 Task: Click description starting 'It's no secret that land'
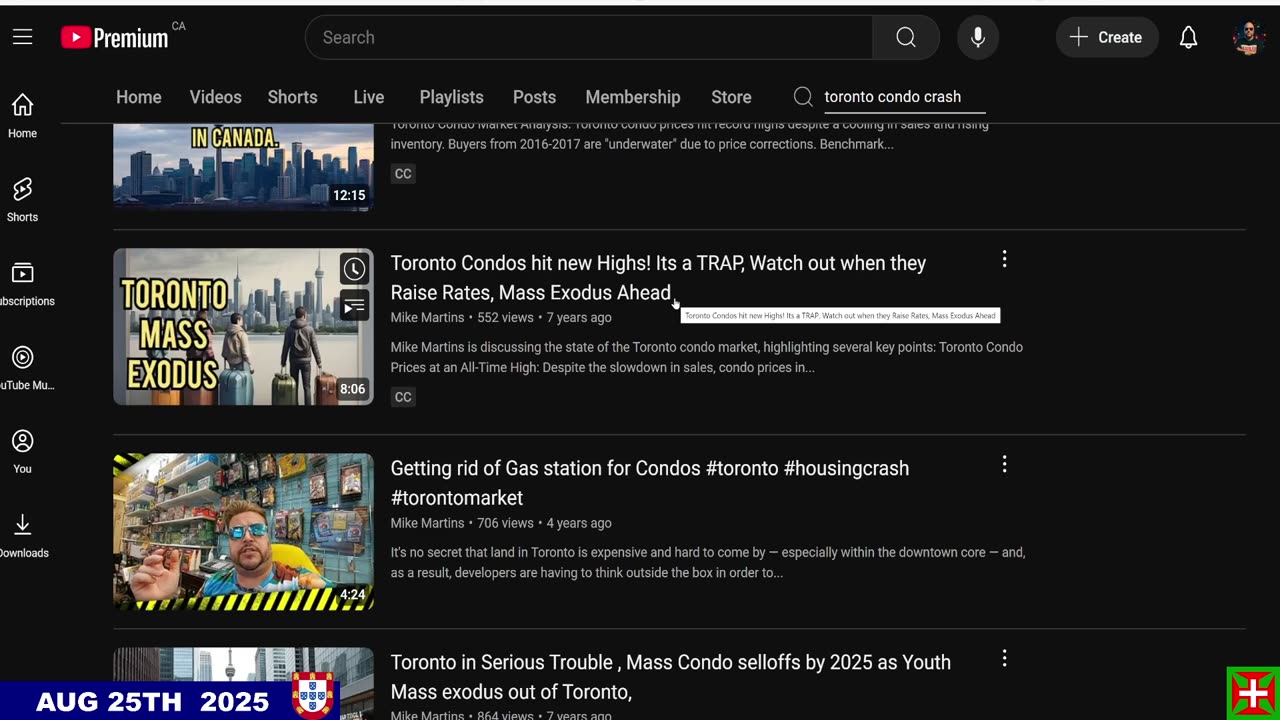[708, 563]
